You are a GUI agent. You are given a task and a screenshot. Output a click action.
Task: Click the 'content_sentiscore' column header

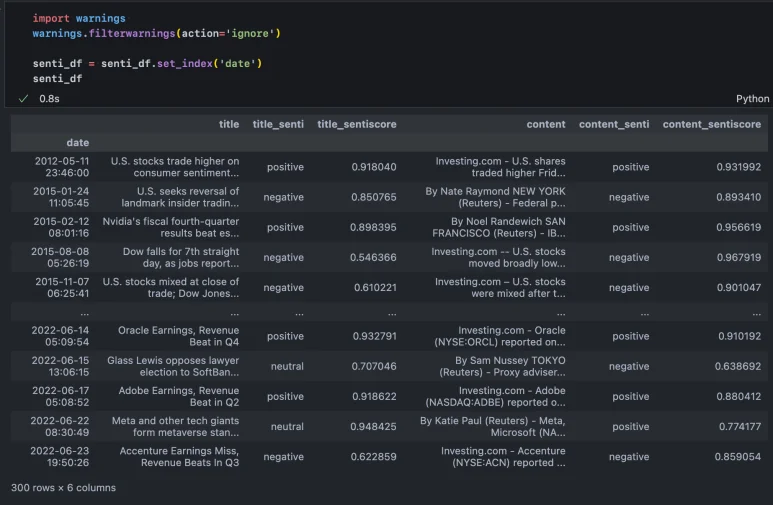(x=711, y=125)
